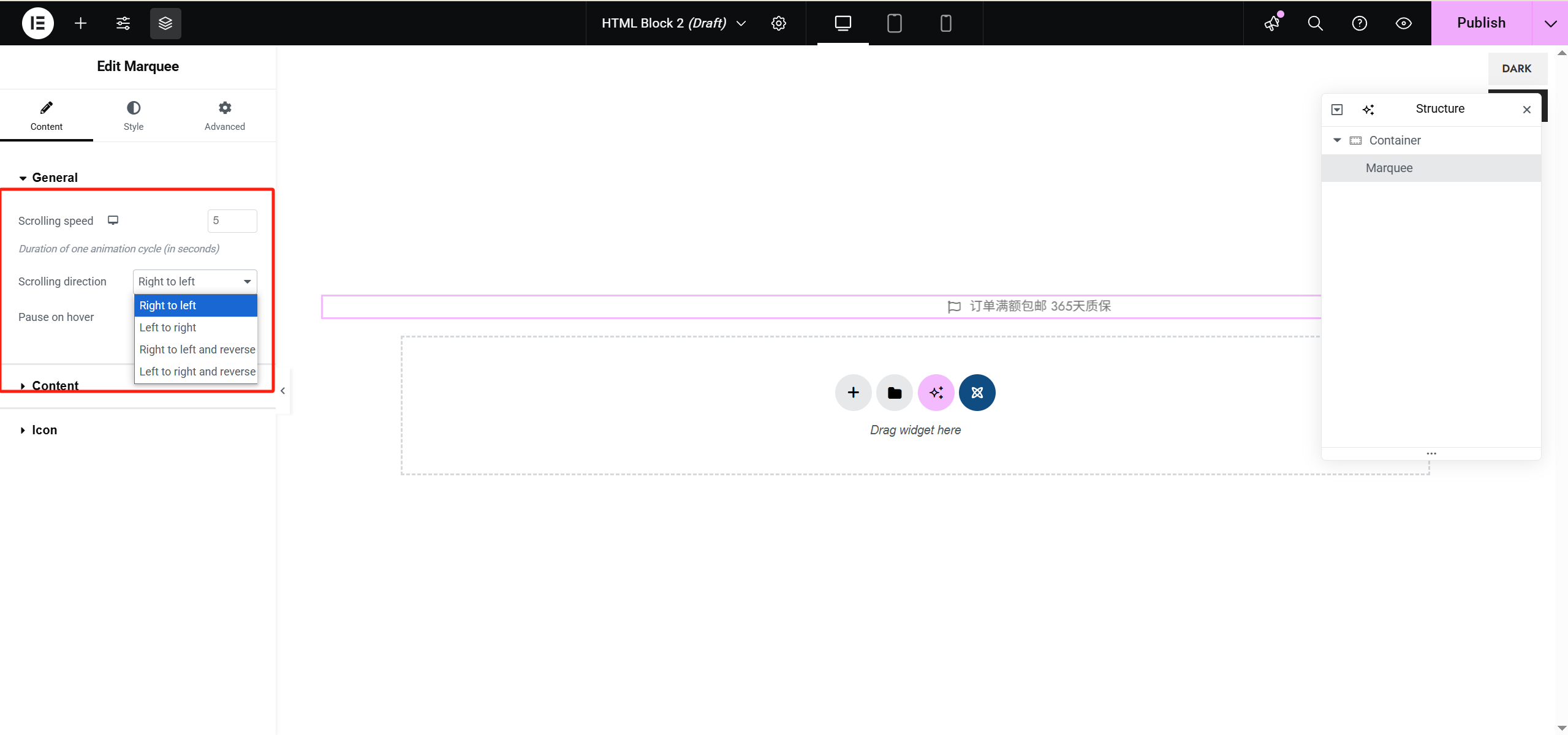Preview changes with the eye icon
The height and width of the screenshot is (735, 1568).
pos(1403,23)
